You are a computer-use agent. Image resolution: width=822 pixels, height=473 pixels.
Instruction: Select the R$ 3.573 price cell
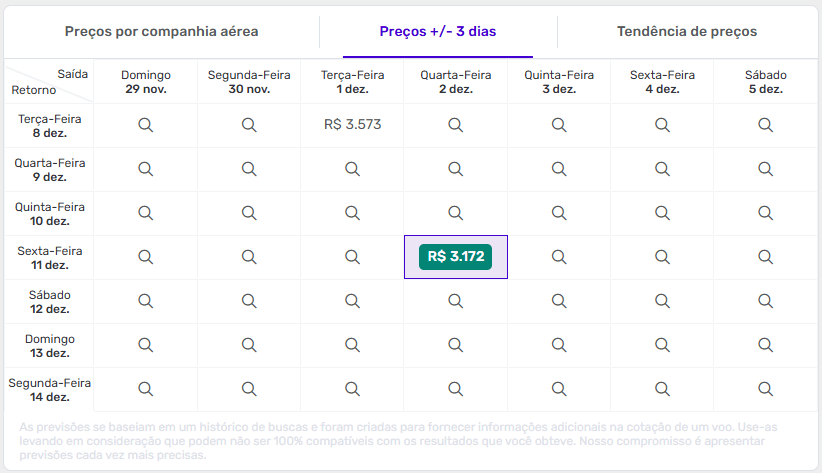coord(352,125)
